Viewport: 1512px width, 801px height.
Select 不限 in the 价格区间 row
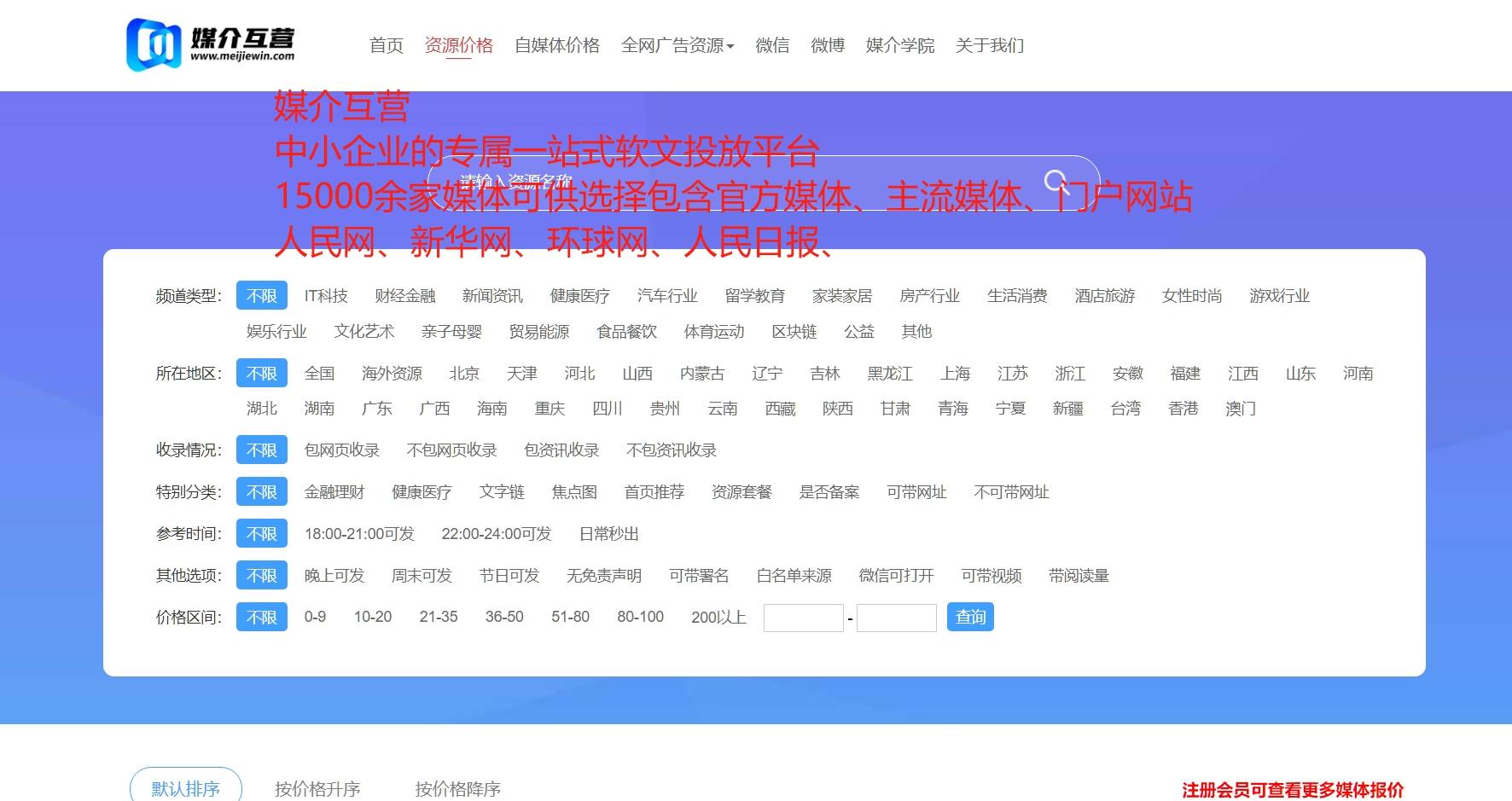pyautogui.click(x=262, y=617)
